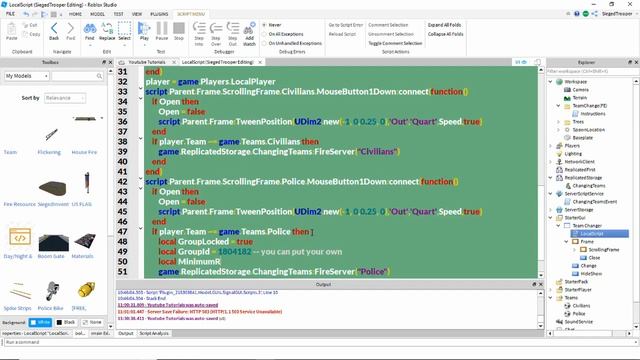The width and height of the screenshot is (640, 360).
Task: Collapse the ReplicatedStorage tree node
Action: pos(550,178)
